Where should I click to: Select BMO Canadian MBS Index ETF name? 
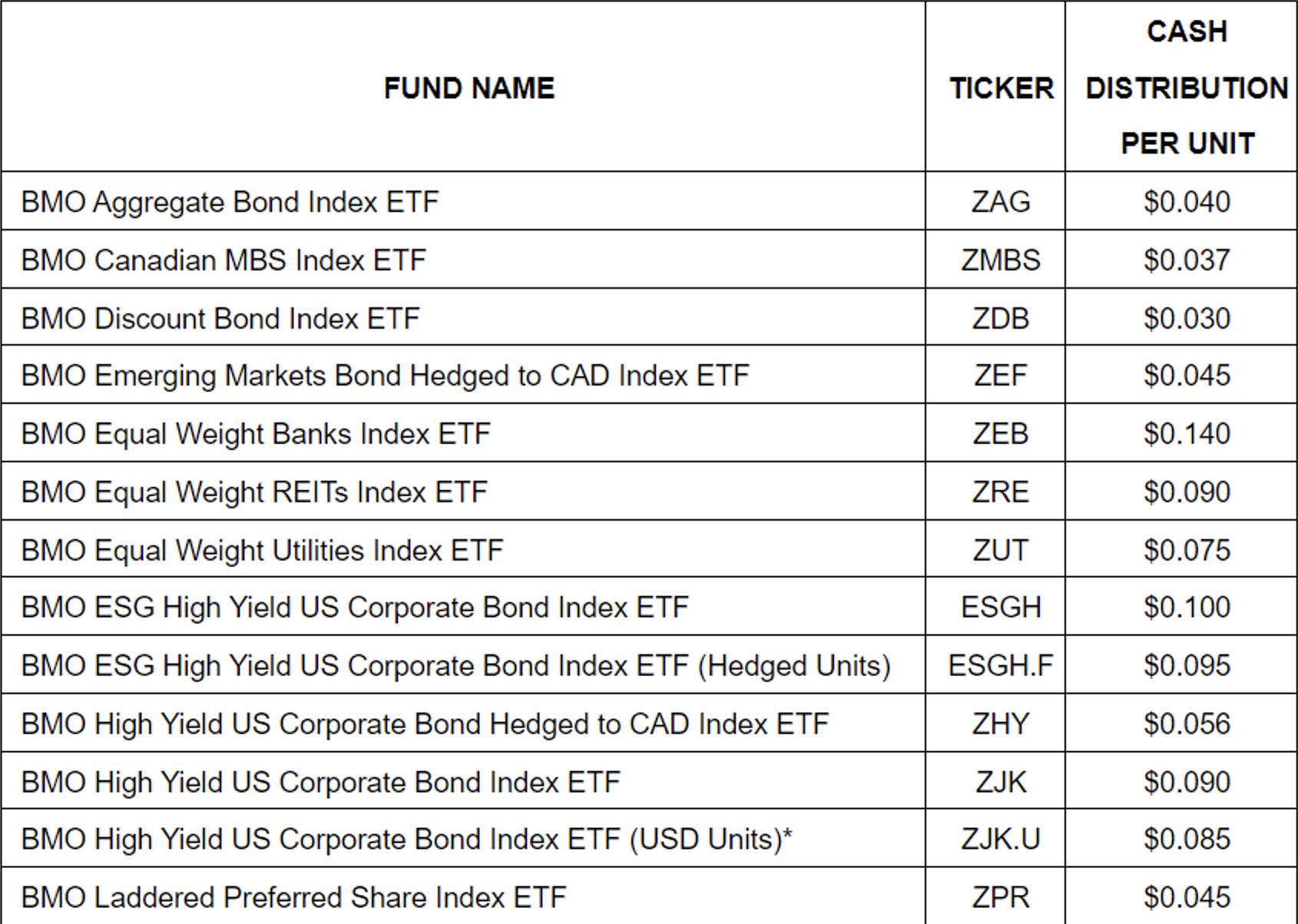point(223,260)
